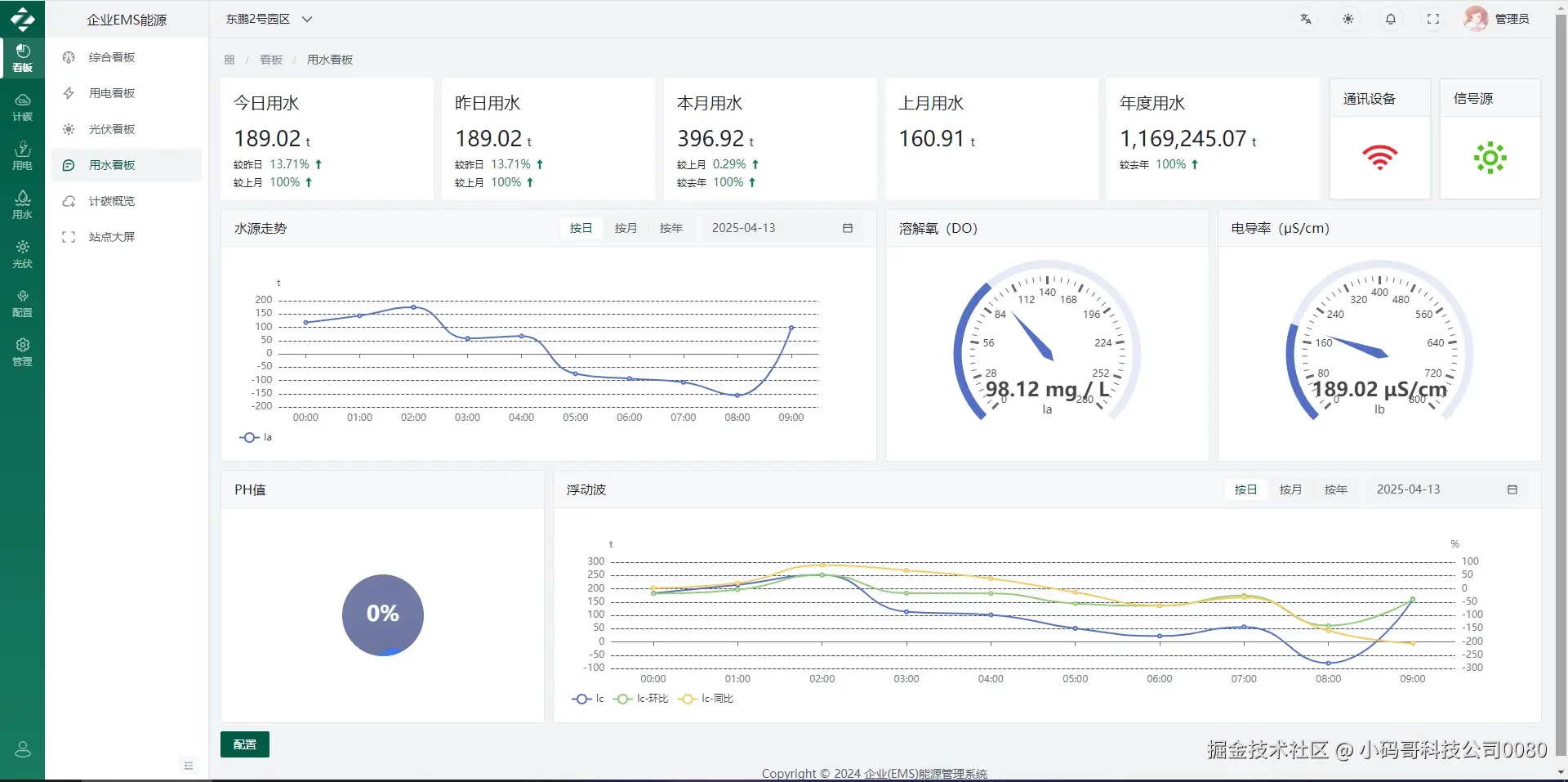1568x782 pixels.
Task: Collapse the side menu with the fold icon
Action: point(189,766)
